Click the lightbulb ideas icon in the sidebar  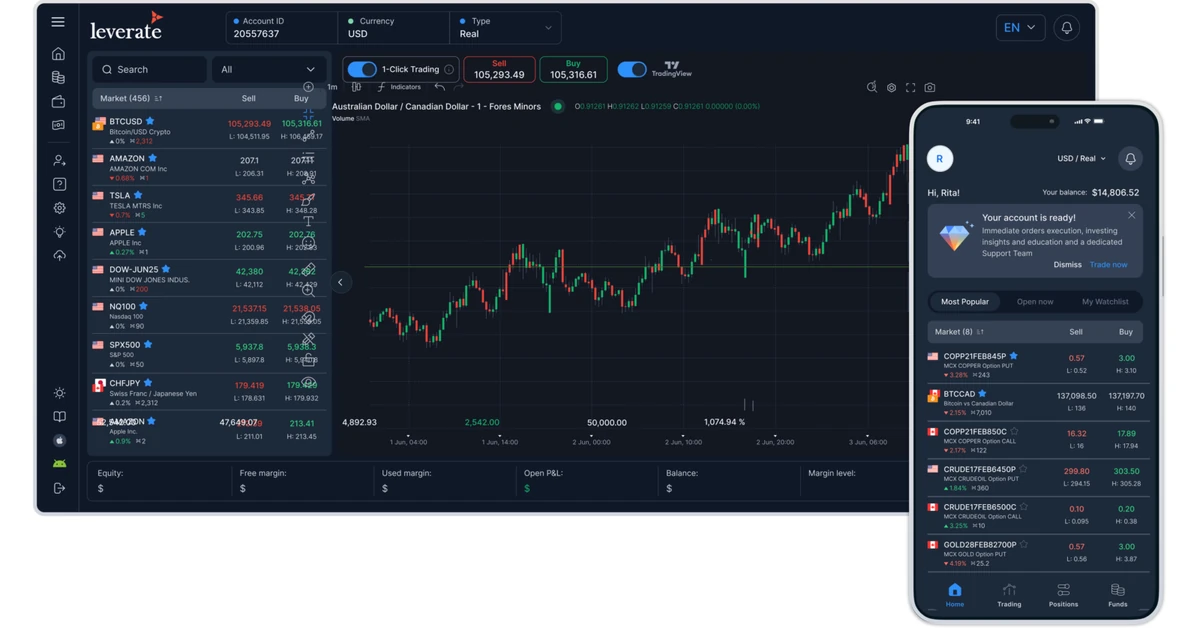click(59, 232)
